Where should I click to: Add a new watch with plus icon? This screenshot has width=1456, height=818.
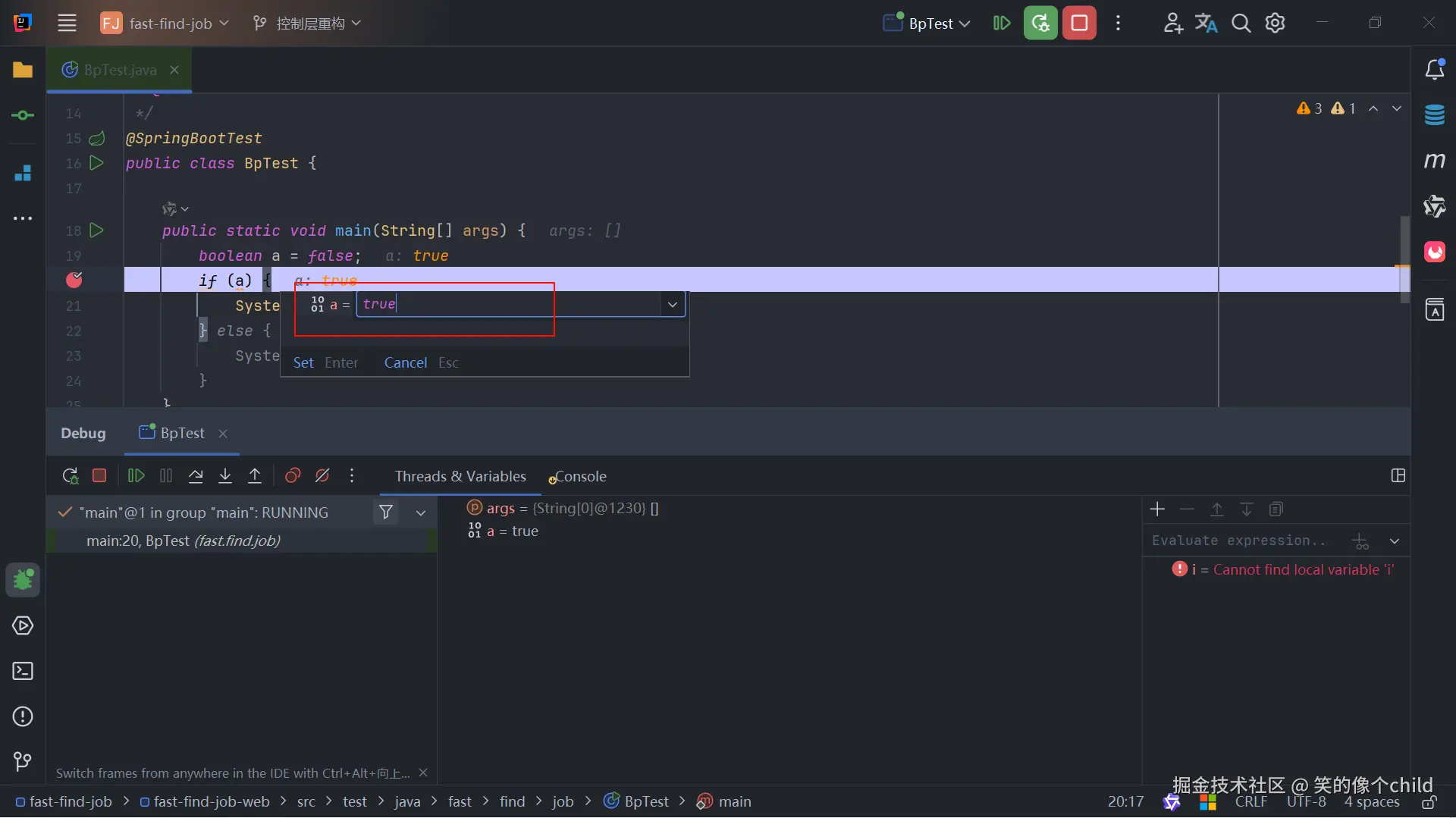1157,509
